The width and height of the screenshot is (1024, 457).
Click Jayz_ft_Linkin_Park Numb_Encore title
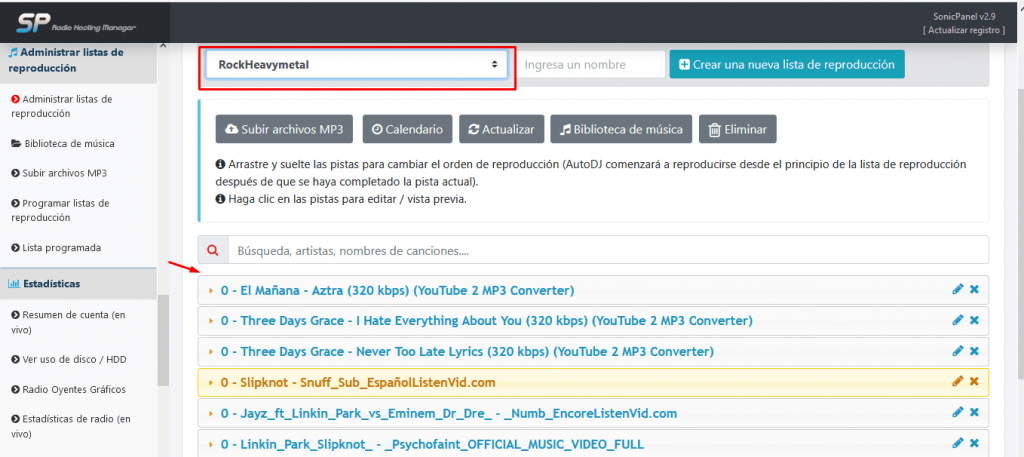(449, 413)
